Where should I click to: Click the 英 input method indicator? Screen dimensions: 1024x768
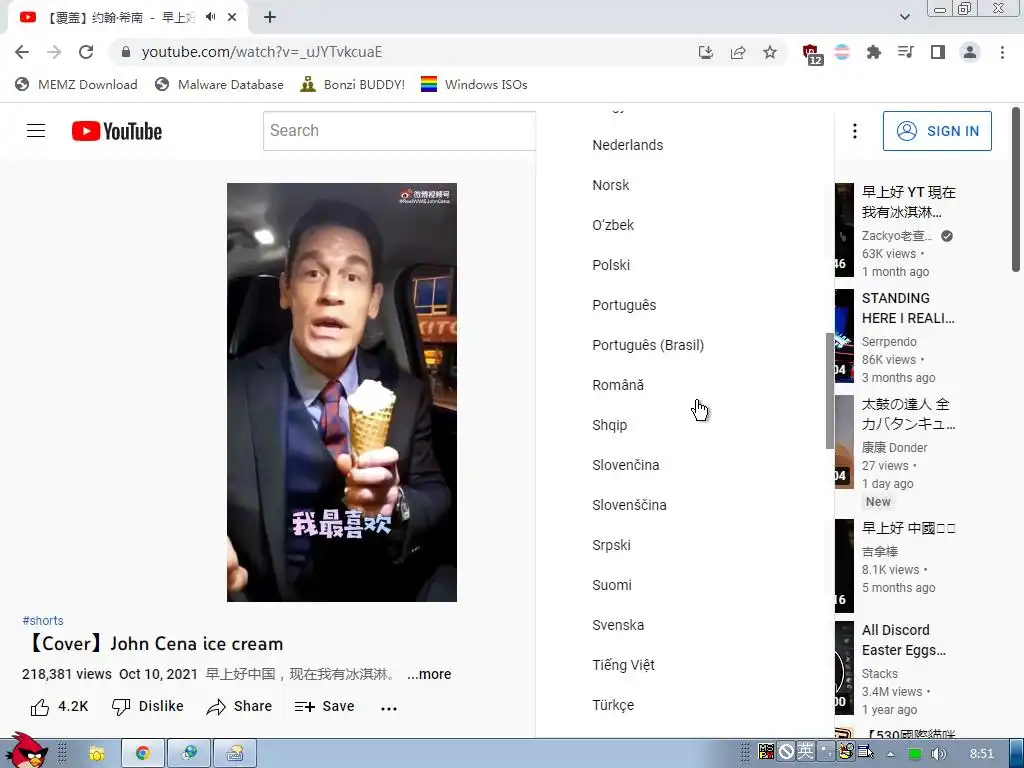(x=805, y=752)
